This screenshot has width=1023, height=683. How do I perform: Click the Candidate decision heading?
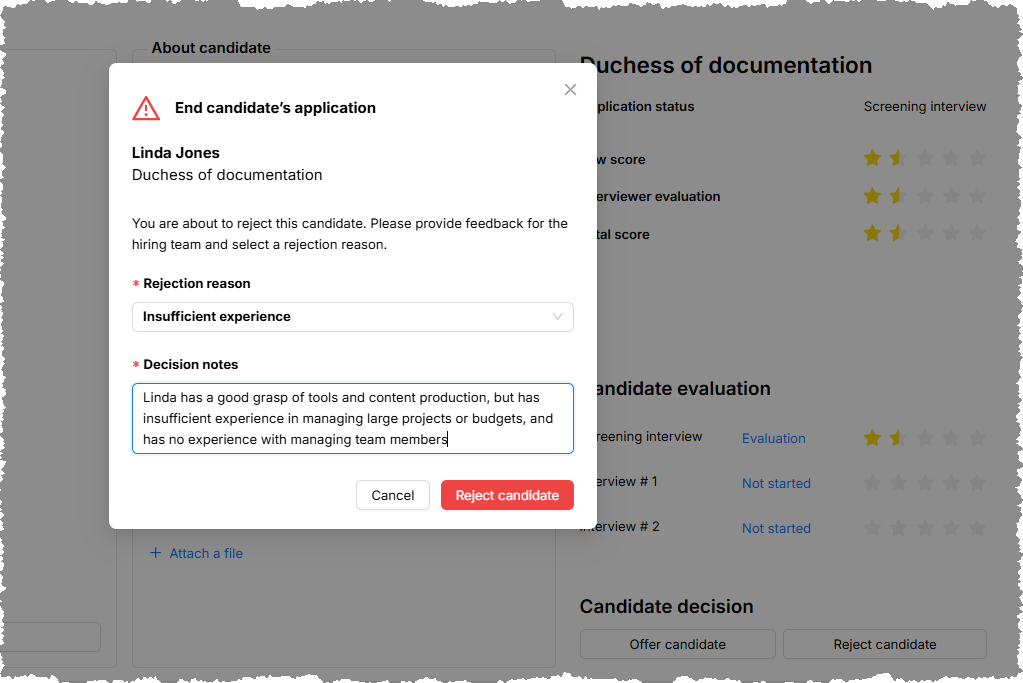tap(666, 607)
